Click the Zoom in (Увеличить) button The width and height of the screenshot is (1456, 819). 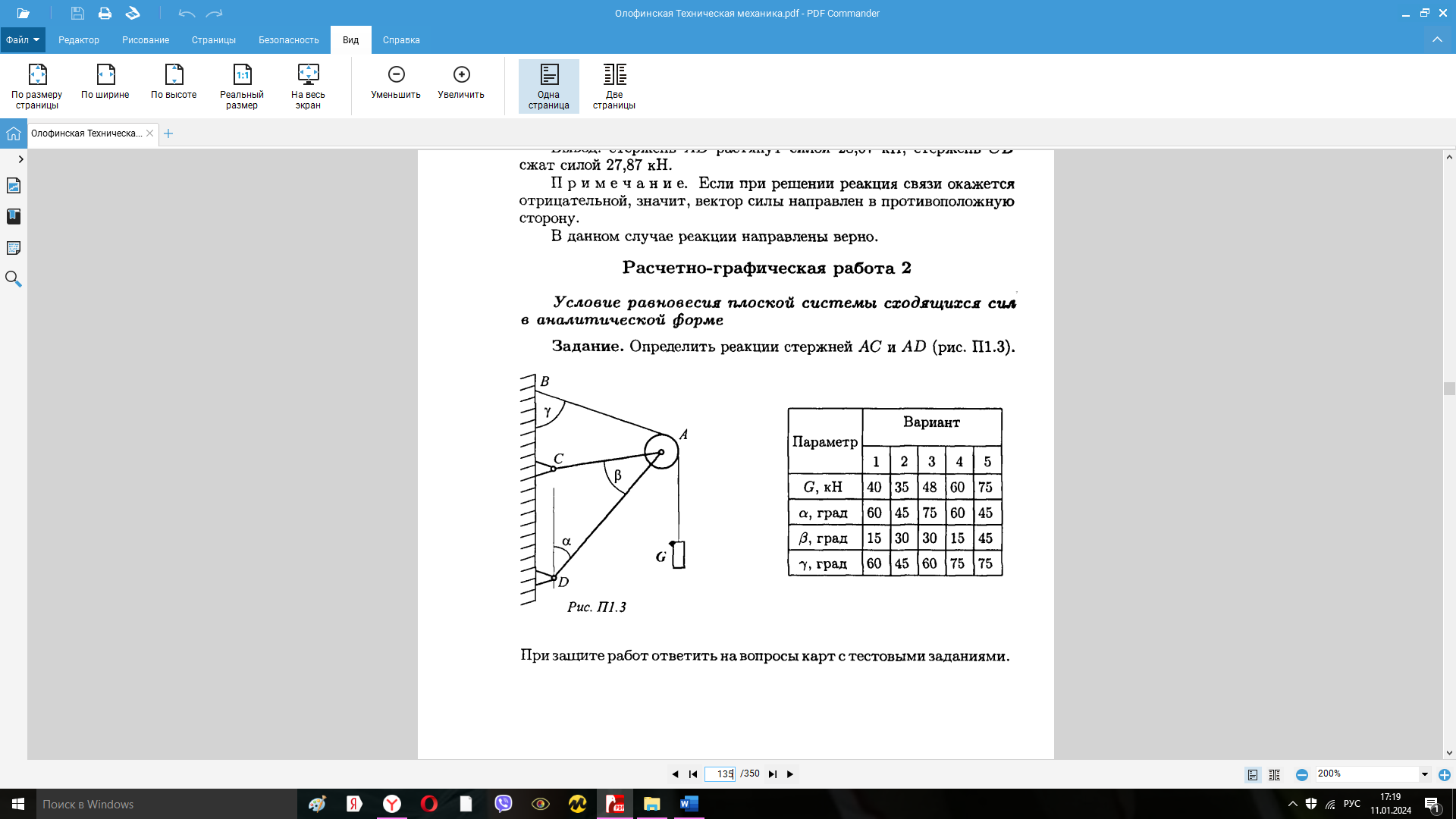tap(461, 75)
